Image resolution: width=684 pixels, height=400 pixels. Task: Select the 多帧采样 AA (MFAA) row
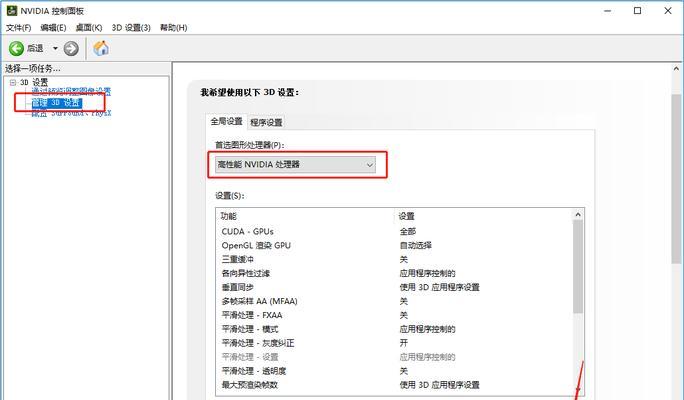[x=394, y=301]
